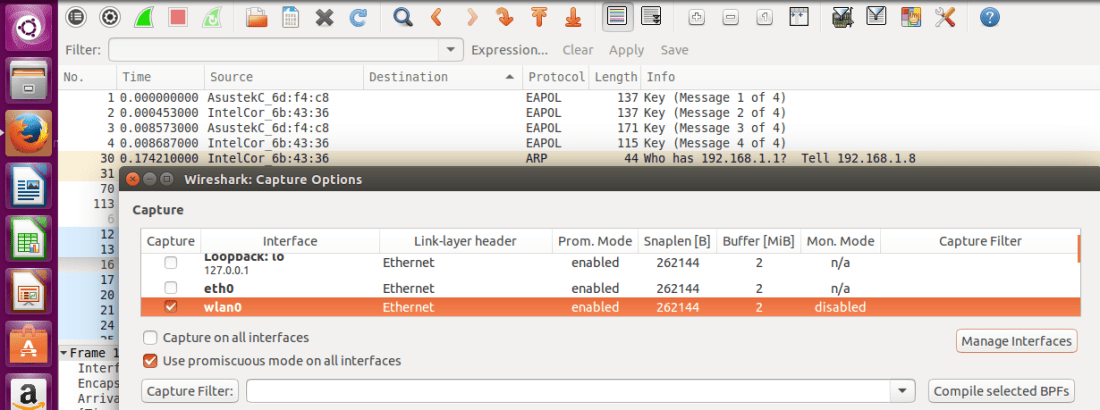The width and height of the screenshot is (1100, 410).
Task: Sort packets by Source column header
Action: coord(231,77)
